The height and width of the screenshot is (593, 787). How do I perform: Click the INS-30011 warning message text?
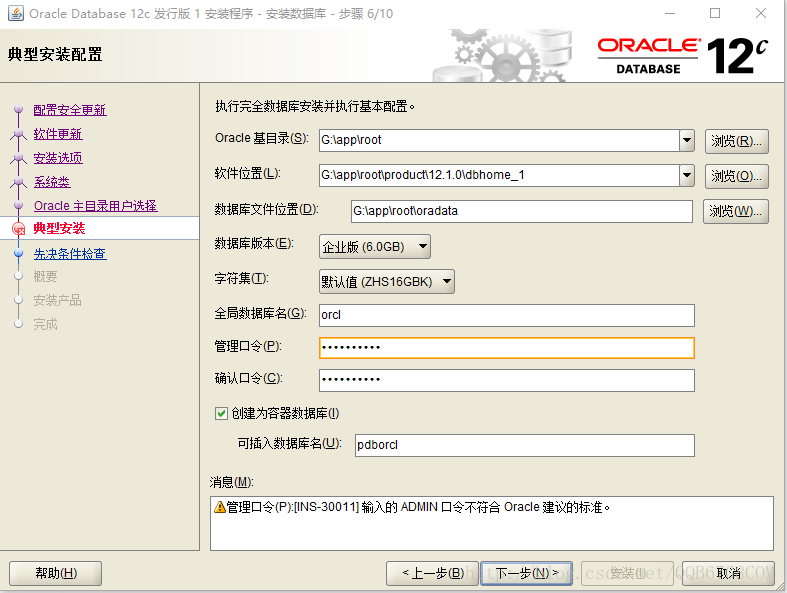(418, 507)
